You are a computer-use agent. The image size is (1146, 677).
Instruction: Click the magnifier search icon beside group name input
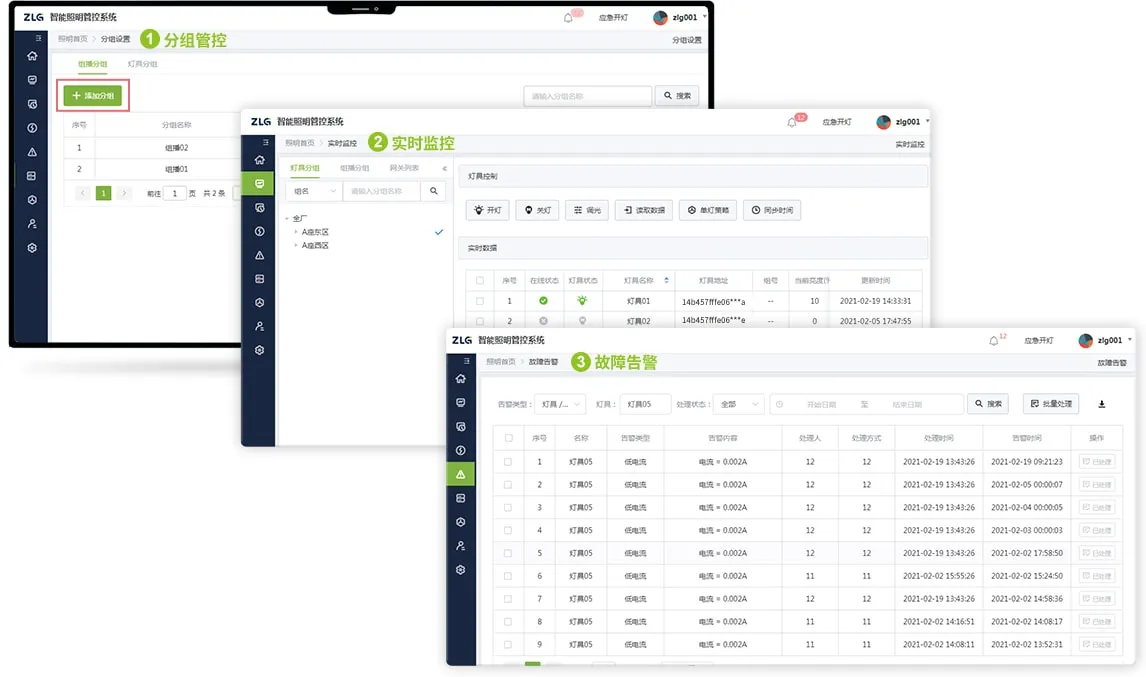434,191
